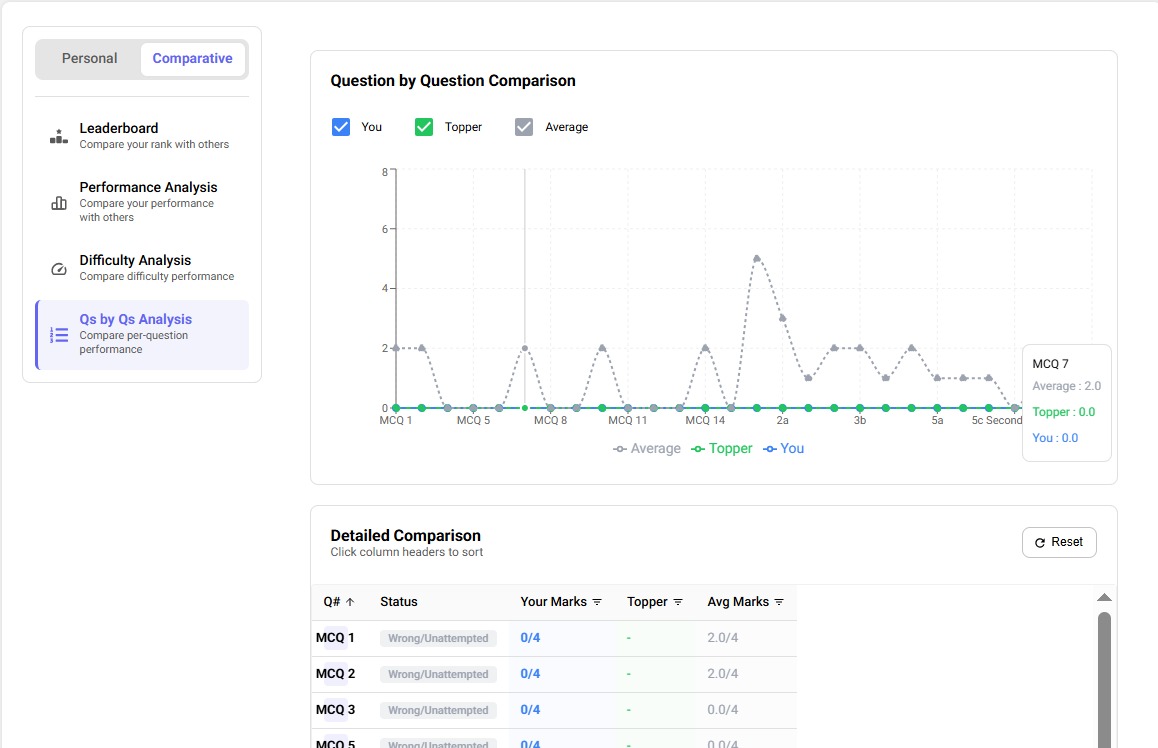
Task: Click Wrong/Unattempted badge in MCQ 2 row
Action: 438,674
